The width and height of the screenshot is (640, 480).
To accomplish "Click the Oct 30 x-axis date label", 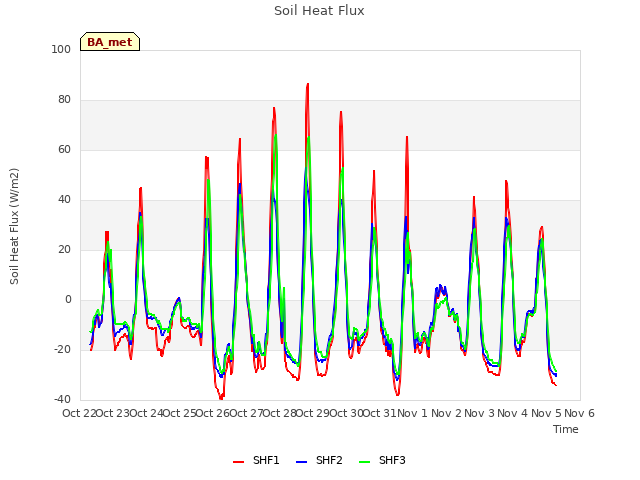I will (x=346, y=413).
